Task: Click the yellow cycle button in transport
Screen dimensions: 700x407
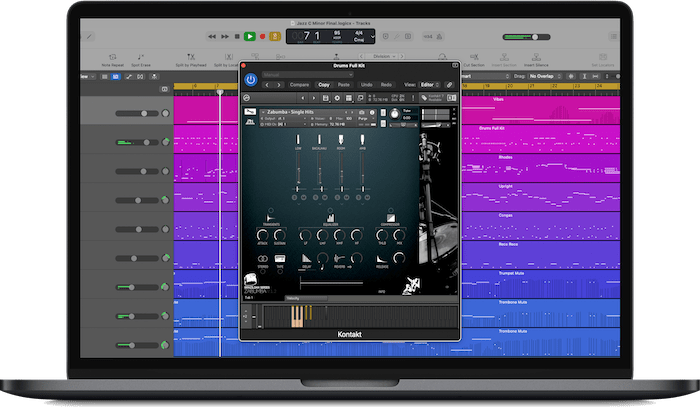Action: [x=274, y=37]
